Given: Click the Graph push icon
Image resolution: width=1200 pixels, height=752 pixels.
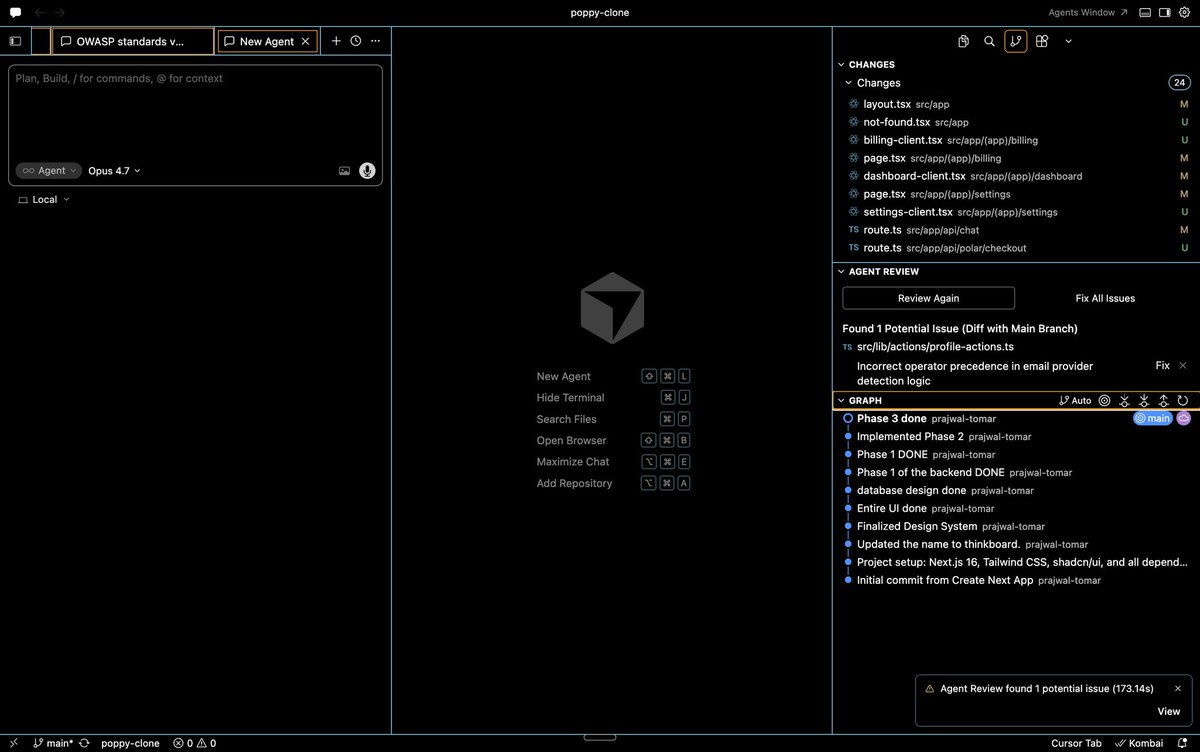Looking at the screenshot, I should [x=1163, y=400].
